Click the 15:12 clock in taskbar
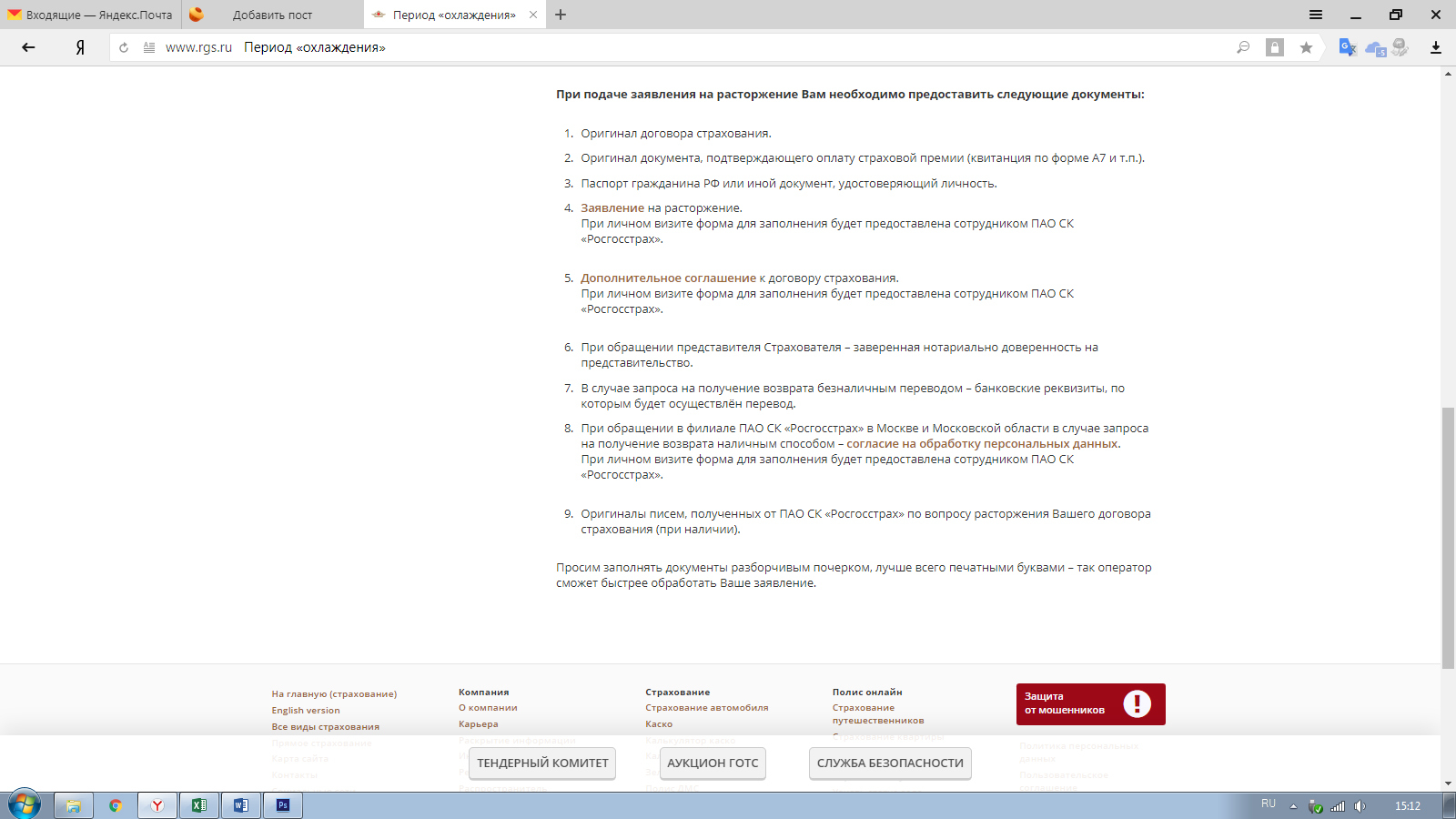This screenshot has height=819, width=1456. pos(1408,806)
